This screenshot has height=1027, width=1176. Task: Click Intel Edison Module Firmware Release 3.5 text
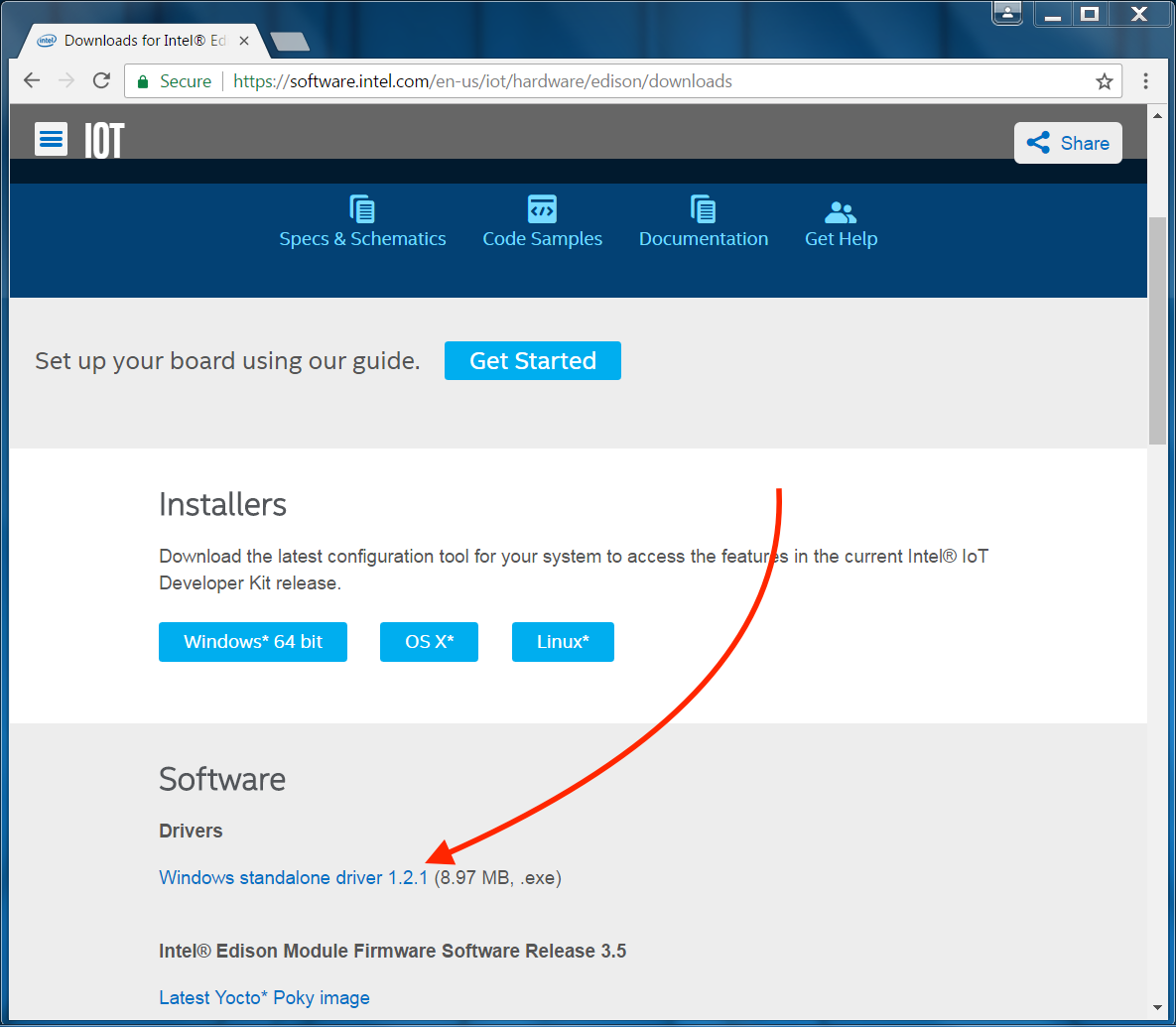392,951
